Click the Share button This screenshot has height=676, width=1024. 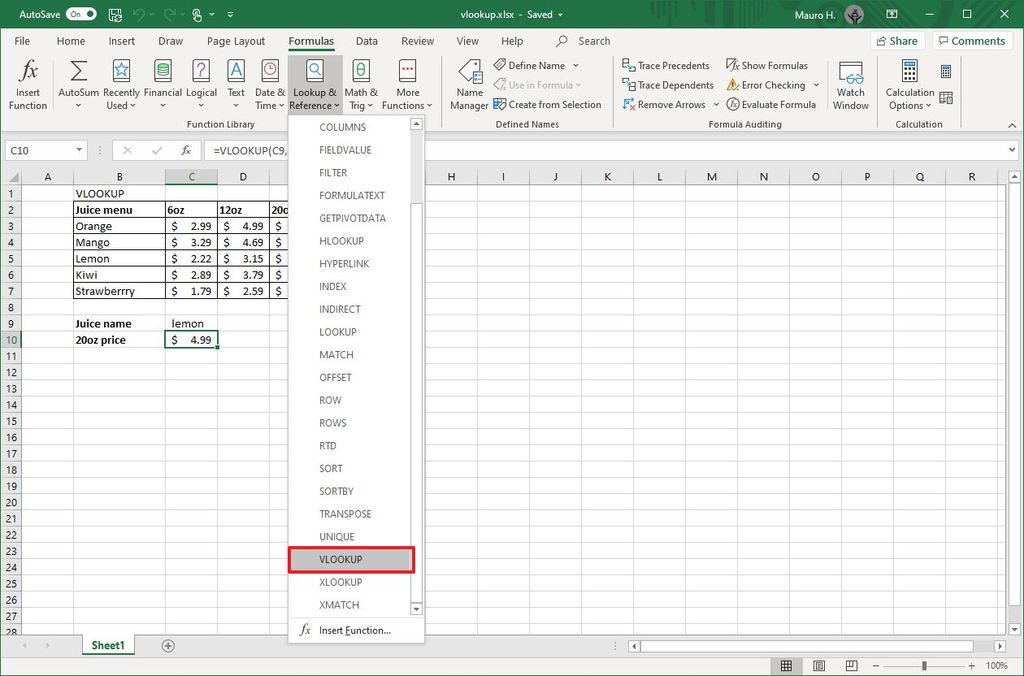pos(896,40)
